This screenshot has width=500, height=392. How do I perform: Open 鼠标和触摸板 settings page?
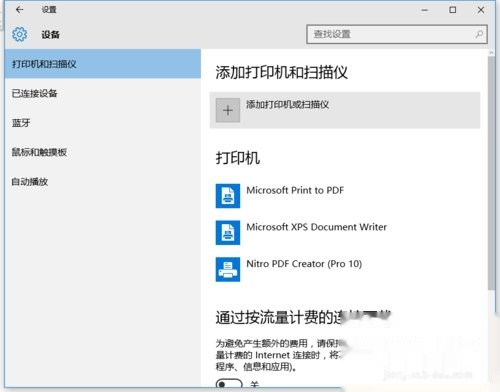click(103, 152)
